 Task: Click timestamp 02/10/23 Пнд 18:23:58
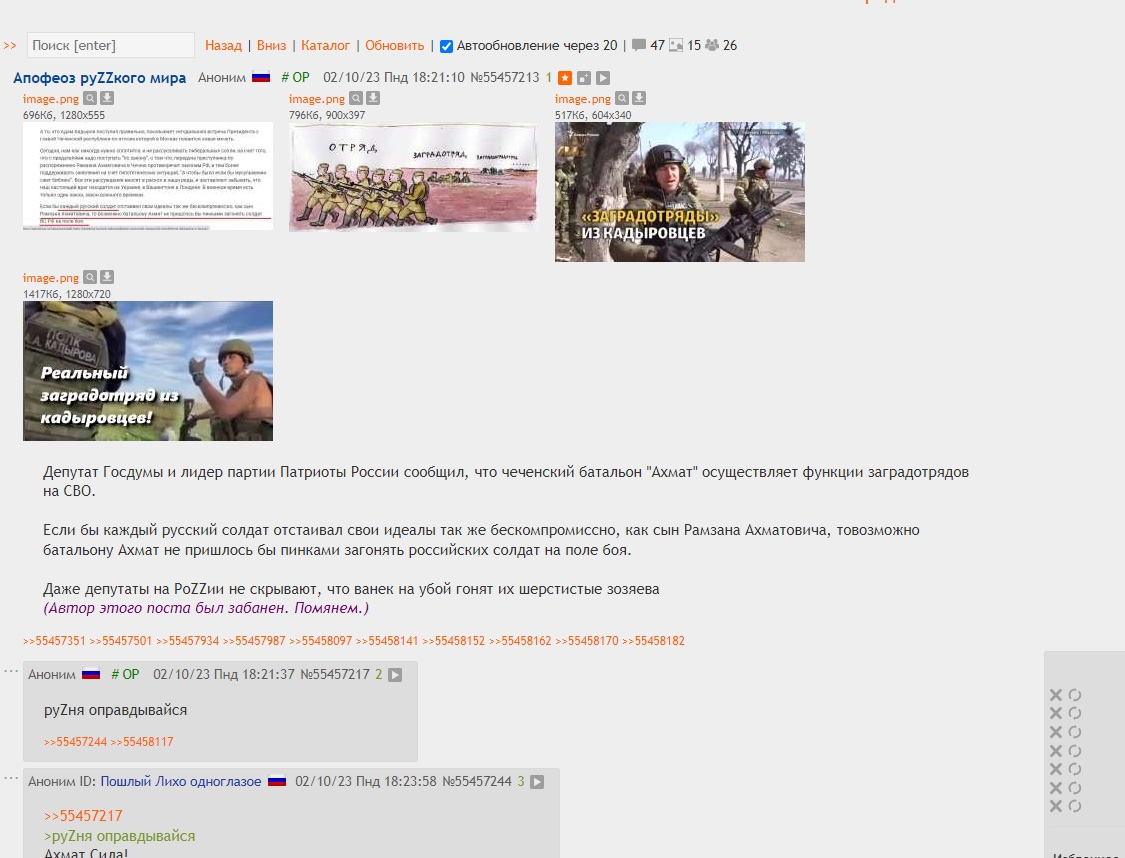(365, 781)
